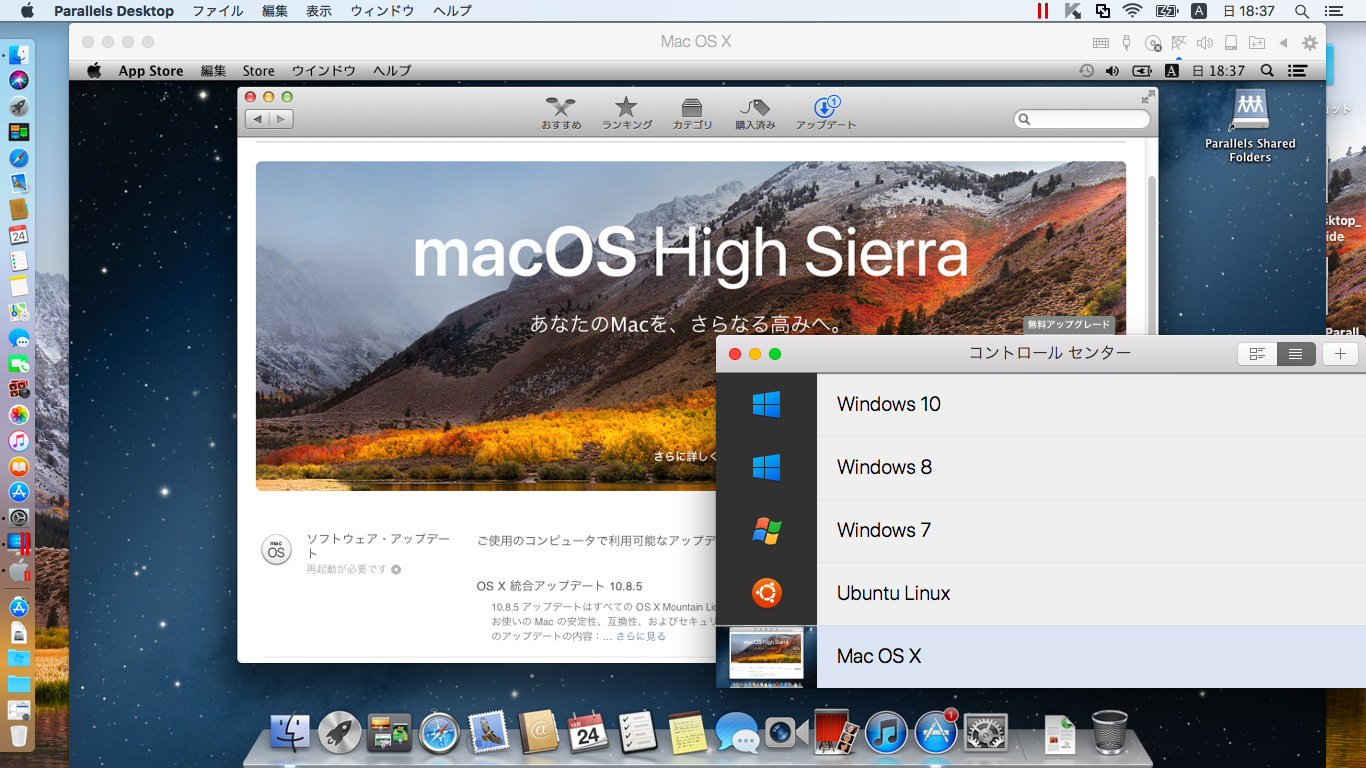
Task: Open the ランキング star icon tab
Action: coord(626,113)
